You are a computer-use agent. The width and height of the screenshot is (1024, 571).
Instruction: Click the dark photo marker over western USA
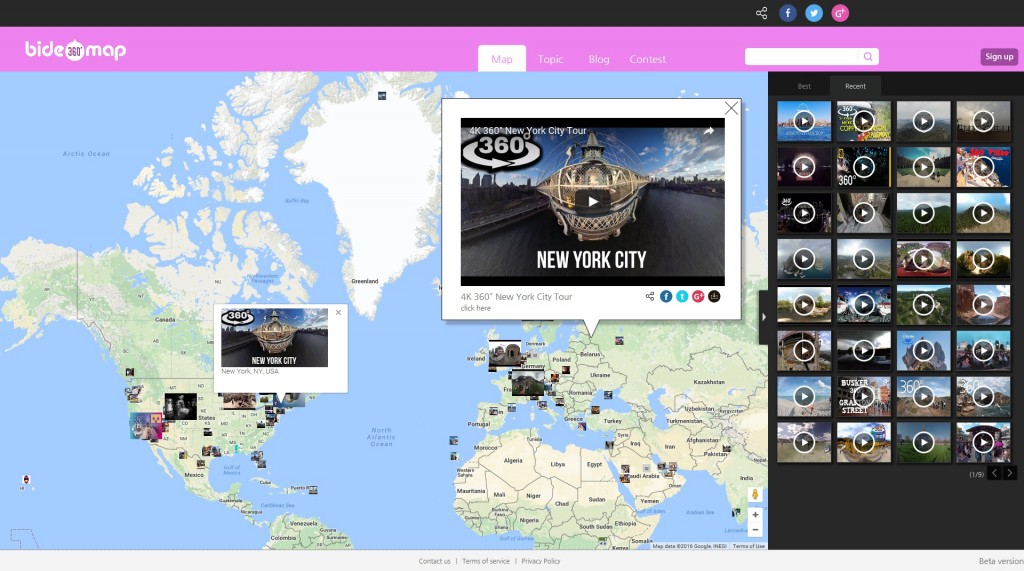click(180, 406)
